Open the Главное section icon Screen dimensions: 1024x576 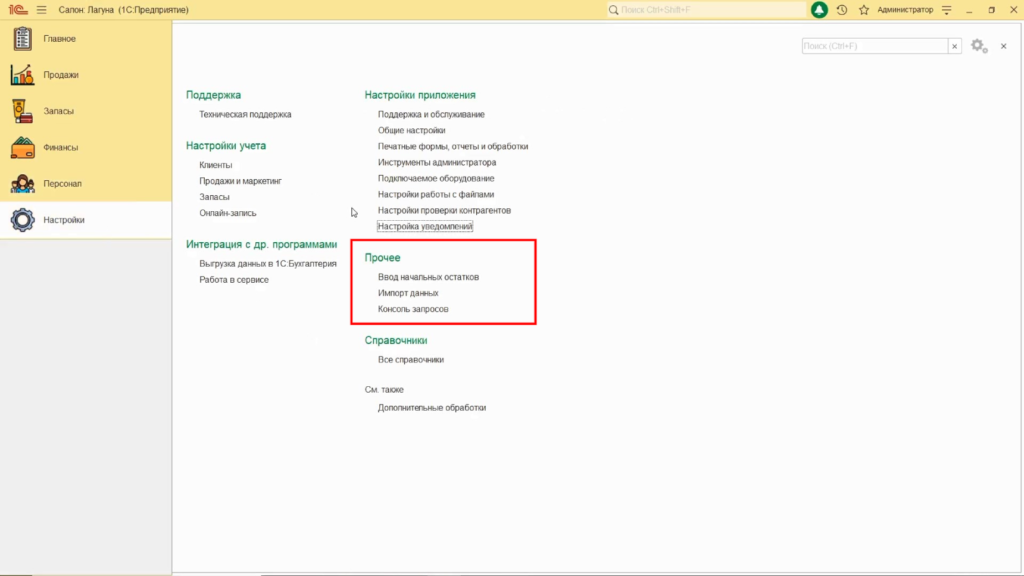22,39
